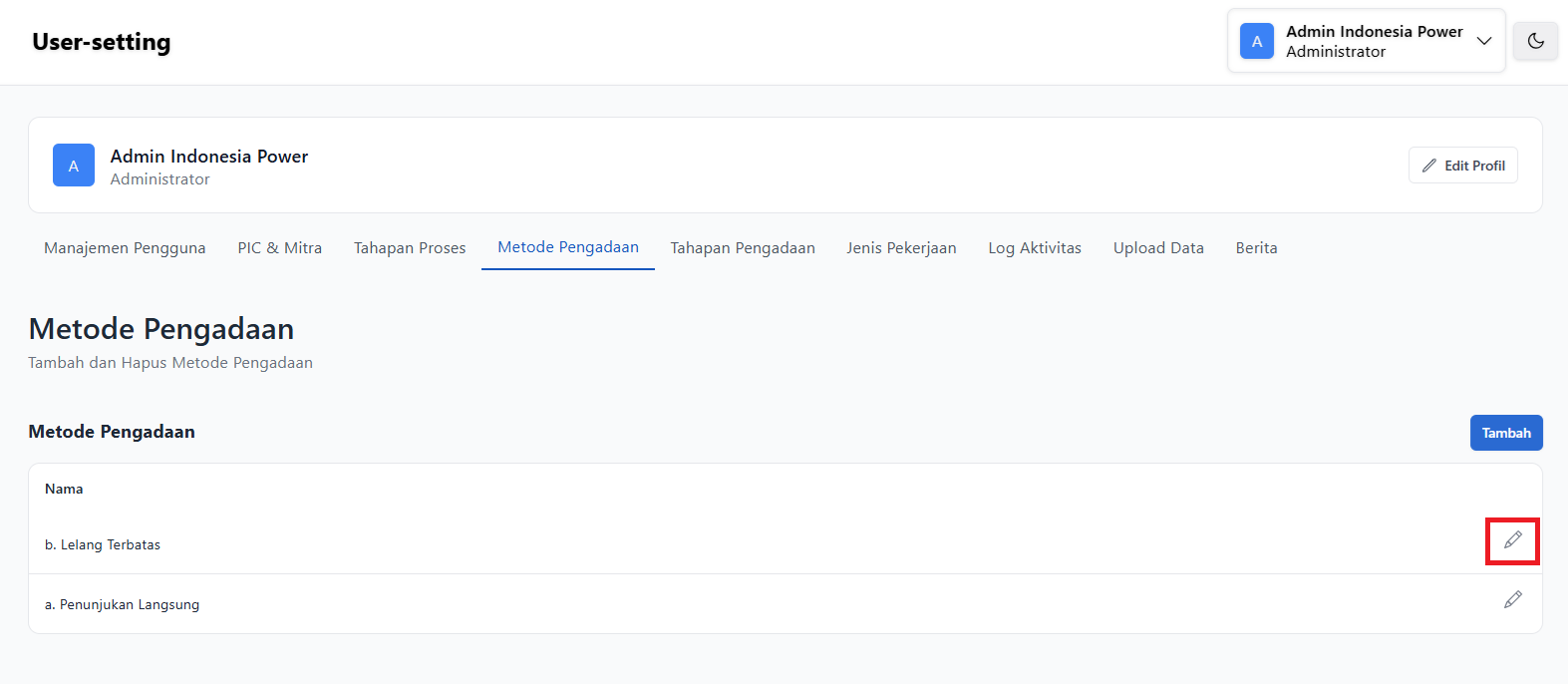Click the profile card 'A' avatar
This screenshot has width=1568, height=684.
pyautogui.click(x=74, y=166)
